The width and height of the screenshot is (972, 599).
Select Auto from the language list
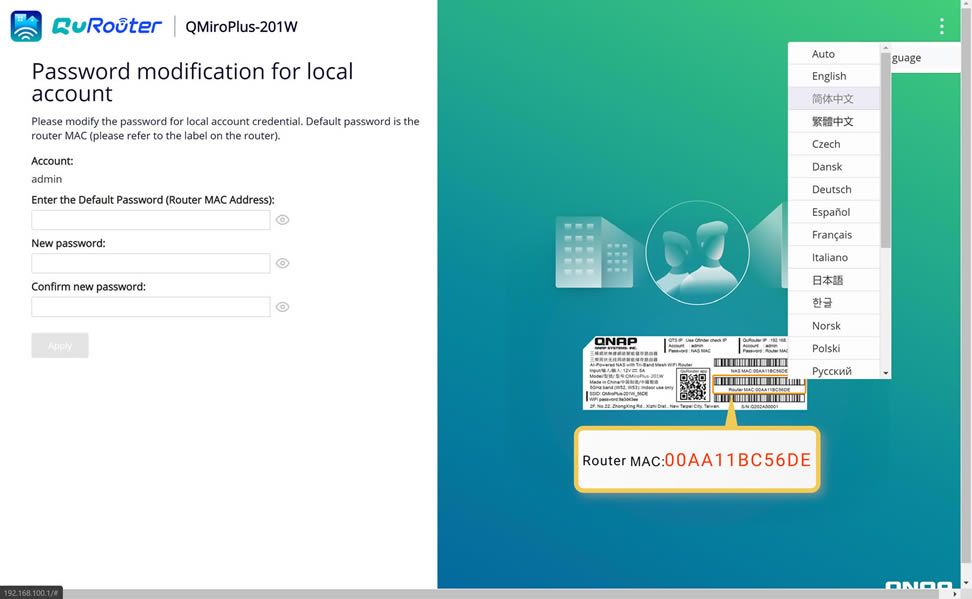point(834,54)
